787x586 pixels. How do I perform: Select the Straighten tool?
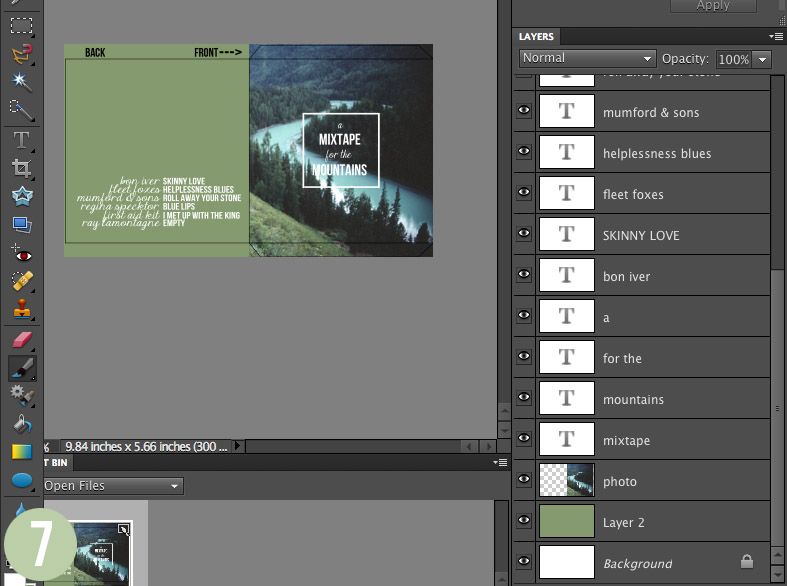click(x=21, y=224)
